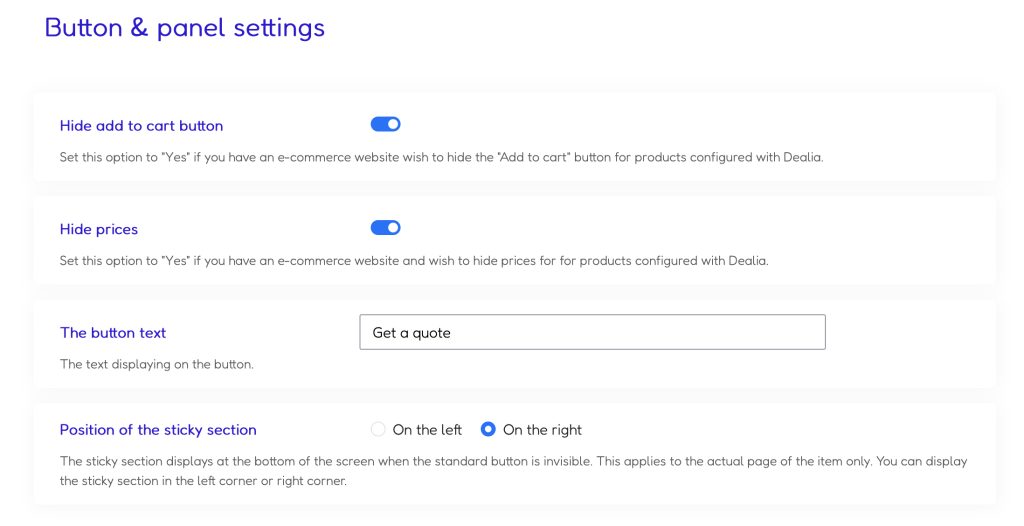Click 'The button text' setting label
This screenshot has height=526, width=1024.
click(113, 333)
